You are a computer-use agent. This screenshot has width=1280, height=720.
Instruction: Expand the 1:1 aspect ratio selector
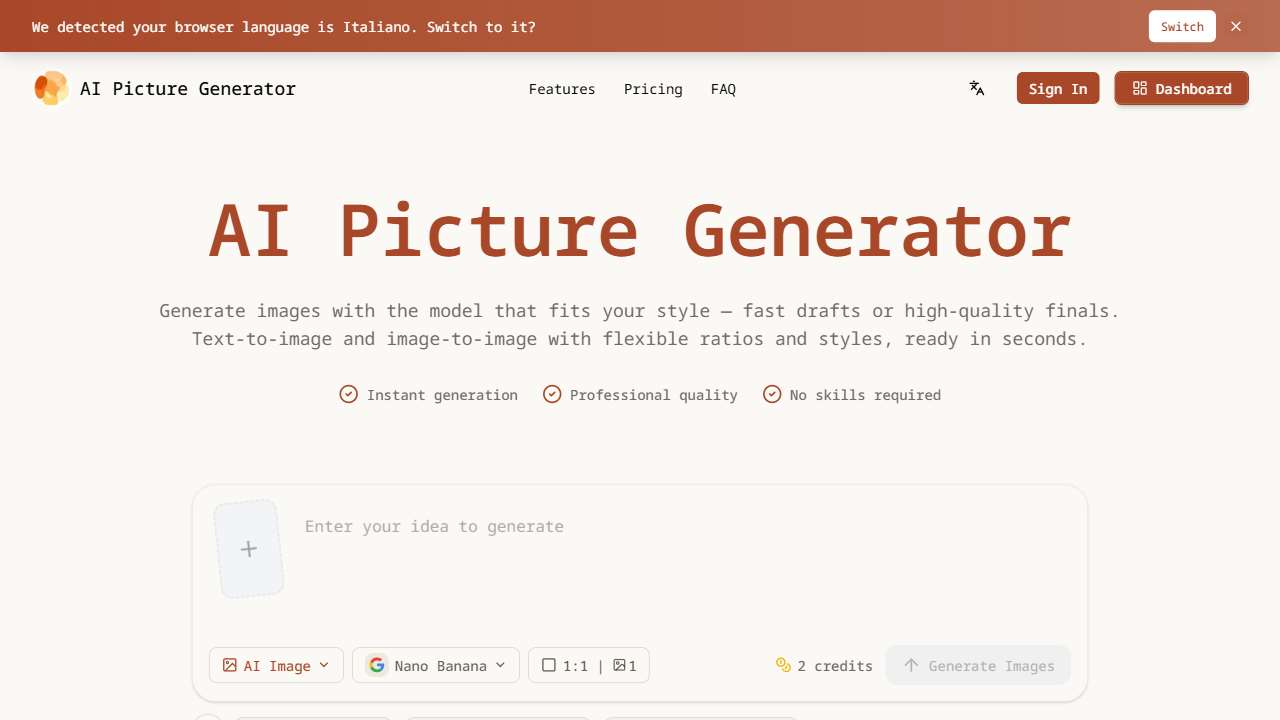coord(588,665)
